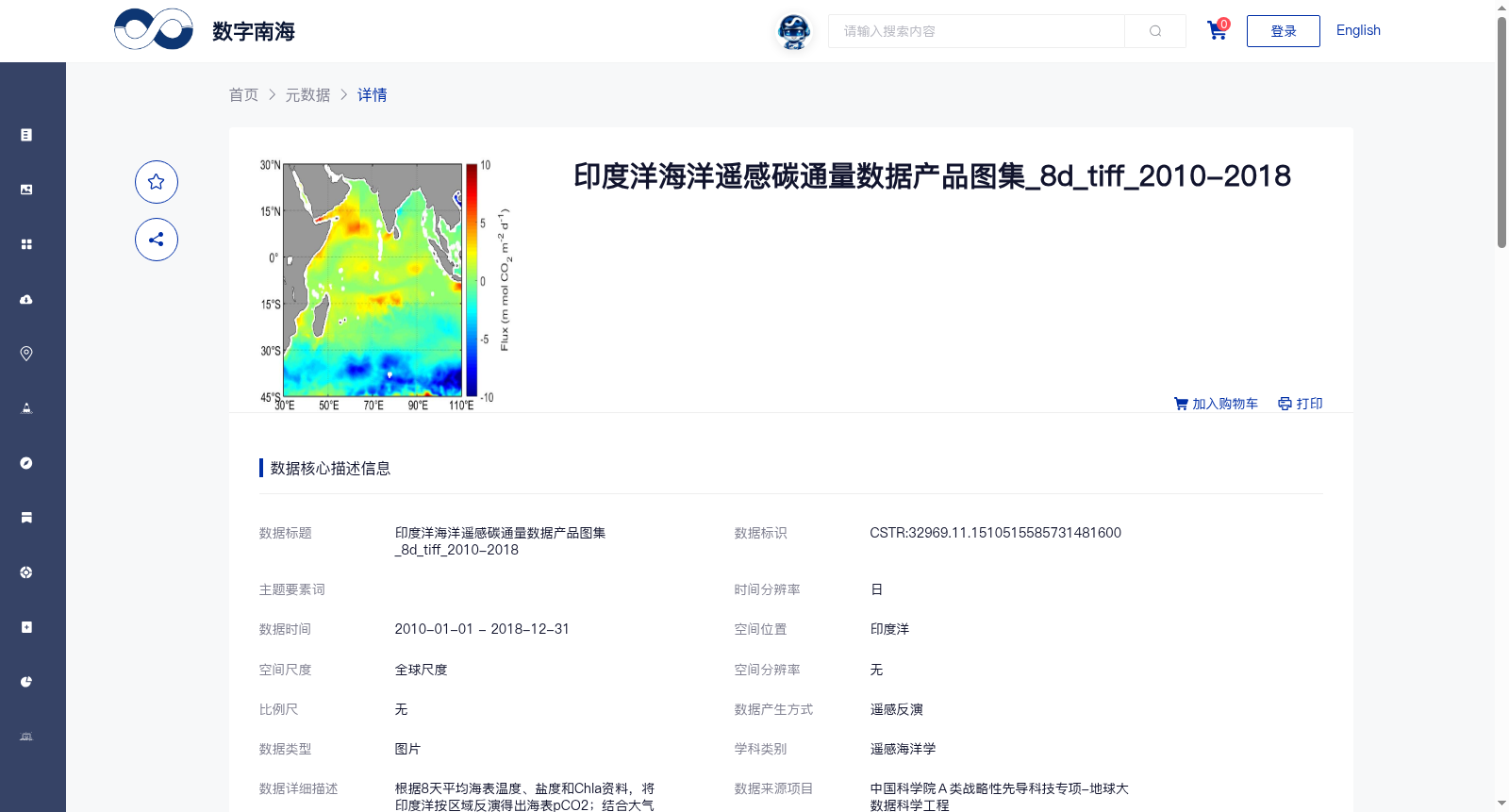The width and height of the screenshot is (1509, 812).
Task: Click the 数据详细描述 label
Action: click(x=298, y=788)
